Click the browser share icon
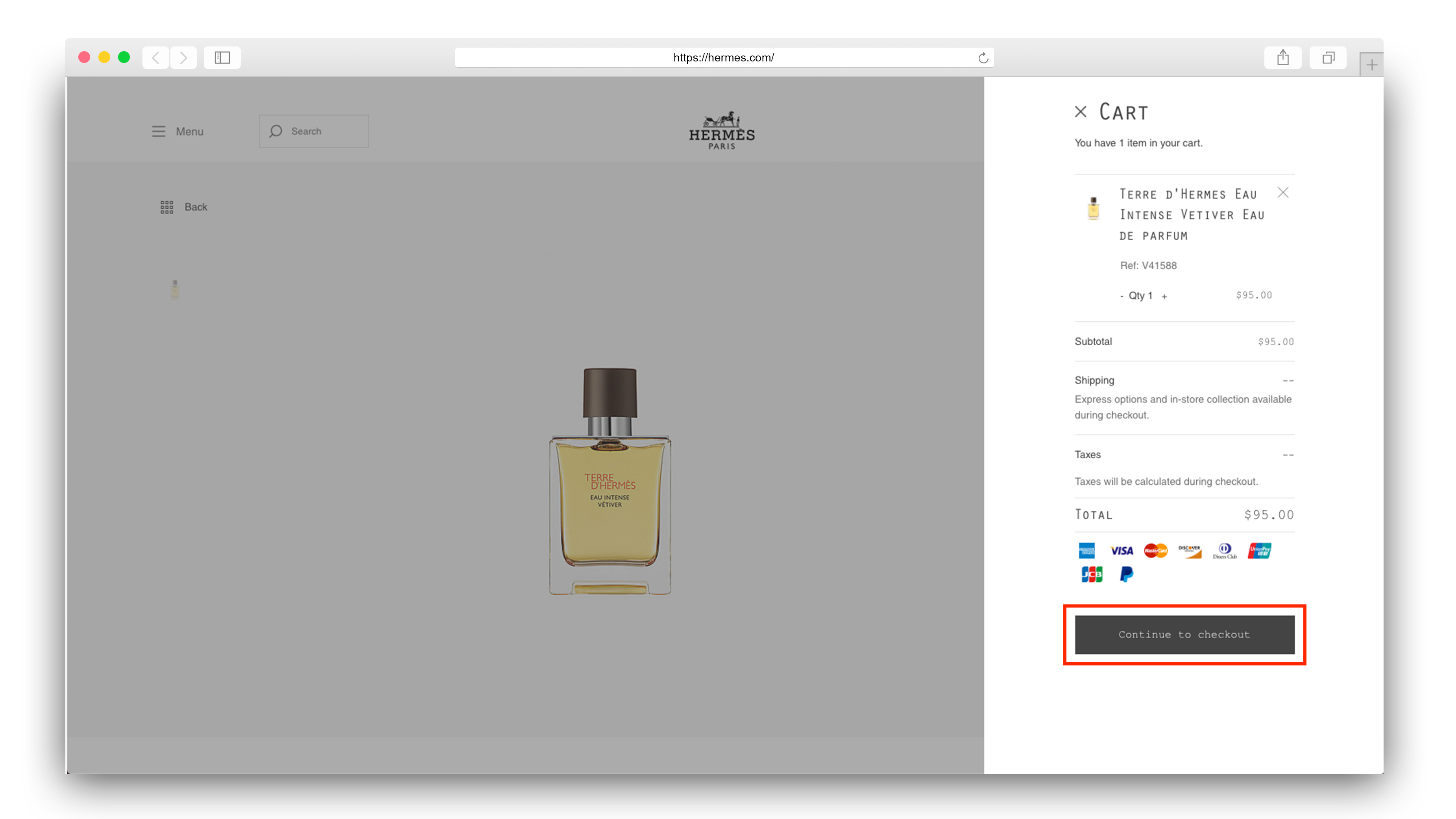The image size is (1456, 819). [x=1282, y=58]
